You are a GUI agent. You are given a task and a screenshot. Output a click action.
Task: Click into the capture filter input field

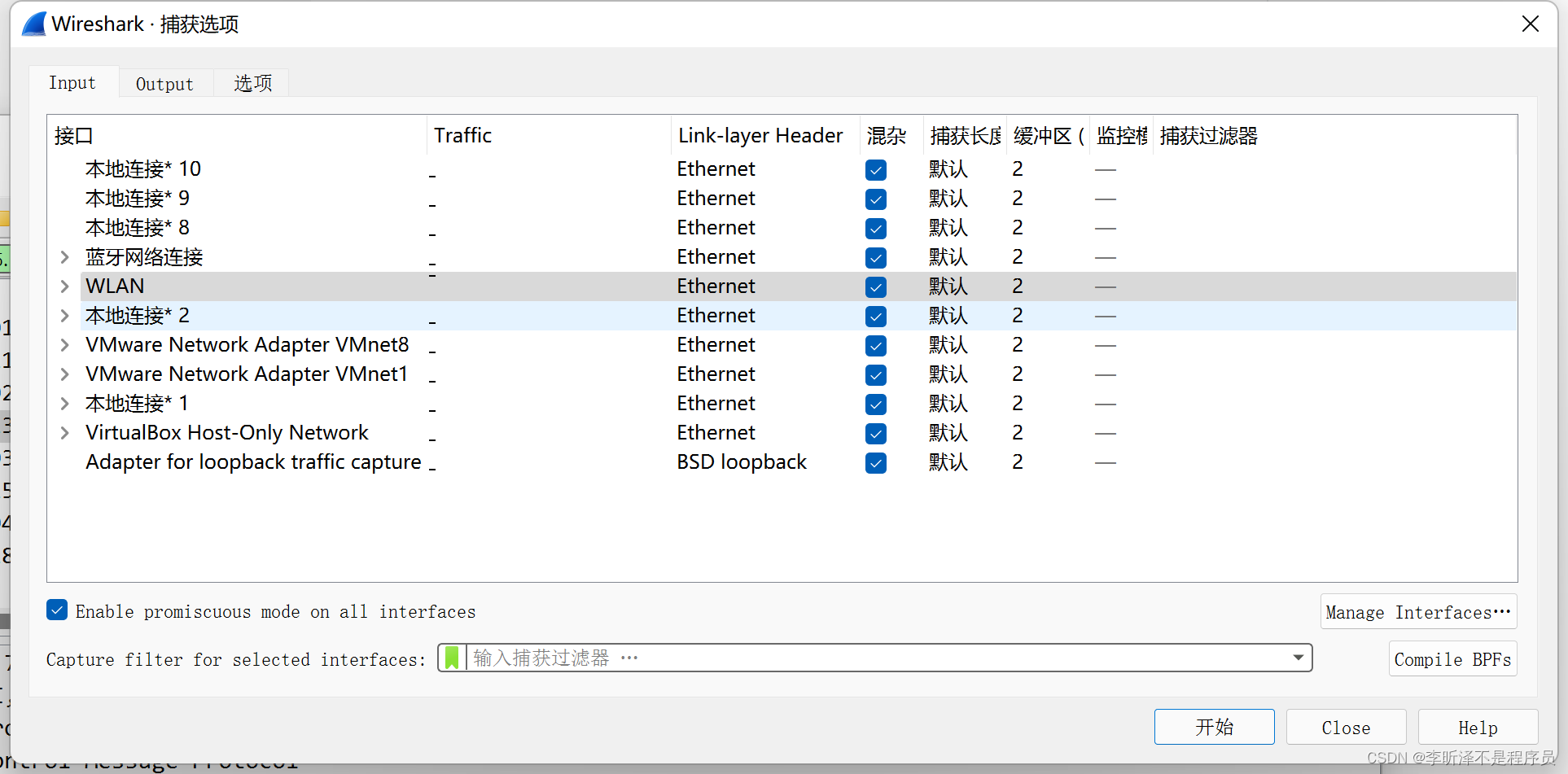[875, 658]
